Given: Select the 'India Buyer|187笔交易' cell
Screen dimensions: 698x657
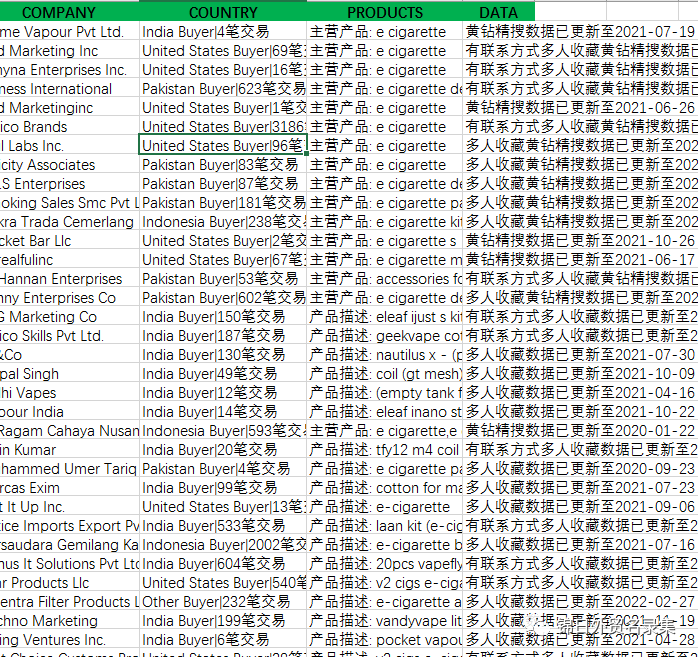Looking at the screenshot, I should tap(223, 336).
